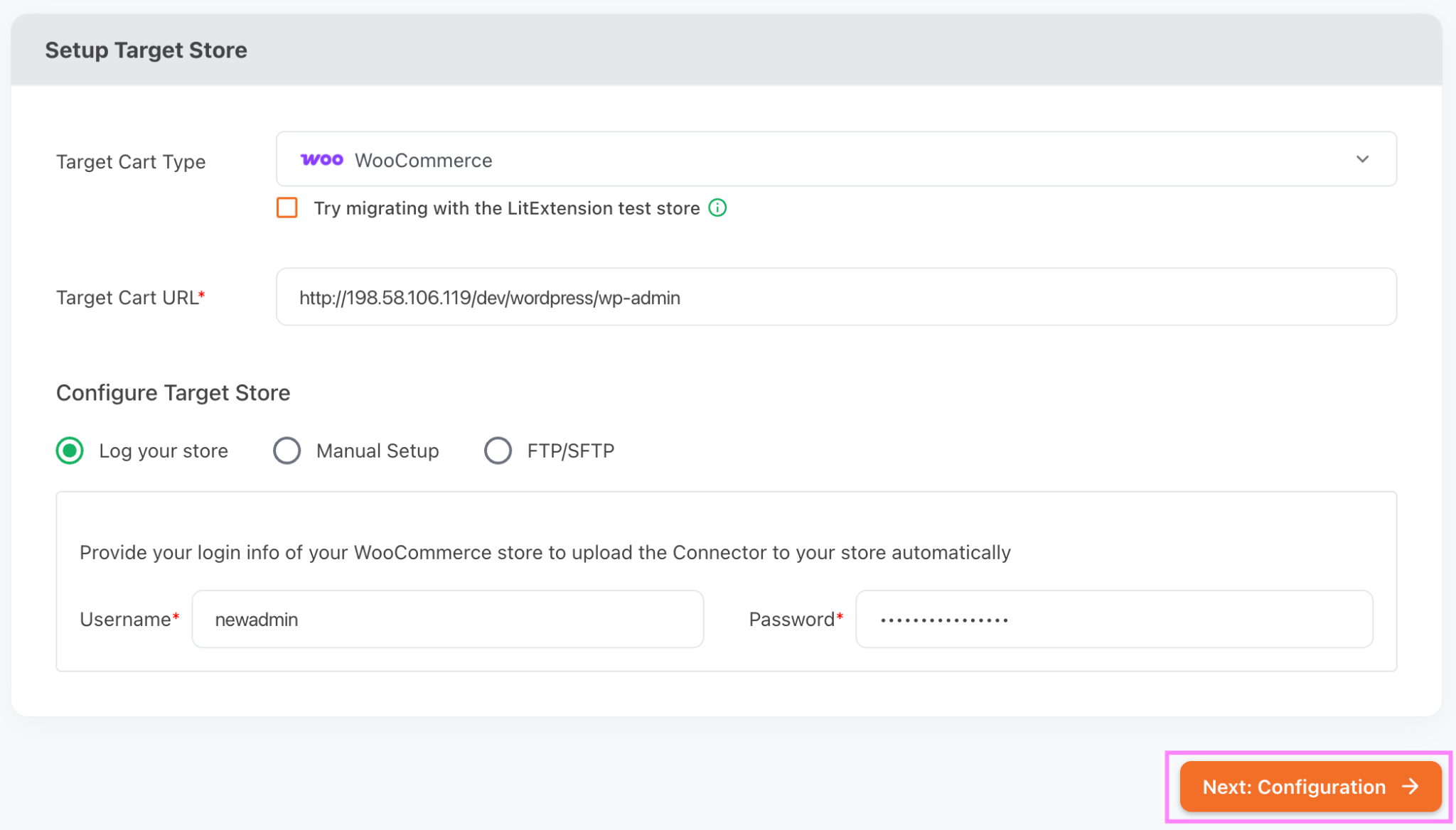The image size is (1456, 830).
Task: Choose the Manual Setup radio option
Action: pos(287,451)
